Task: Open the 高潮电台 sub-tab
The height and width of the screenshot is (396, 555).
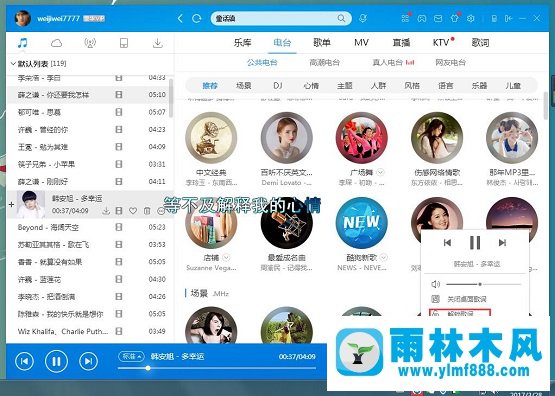Action: [x=324, y=63]
